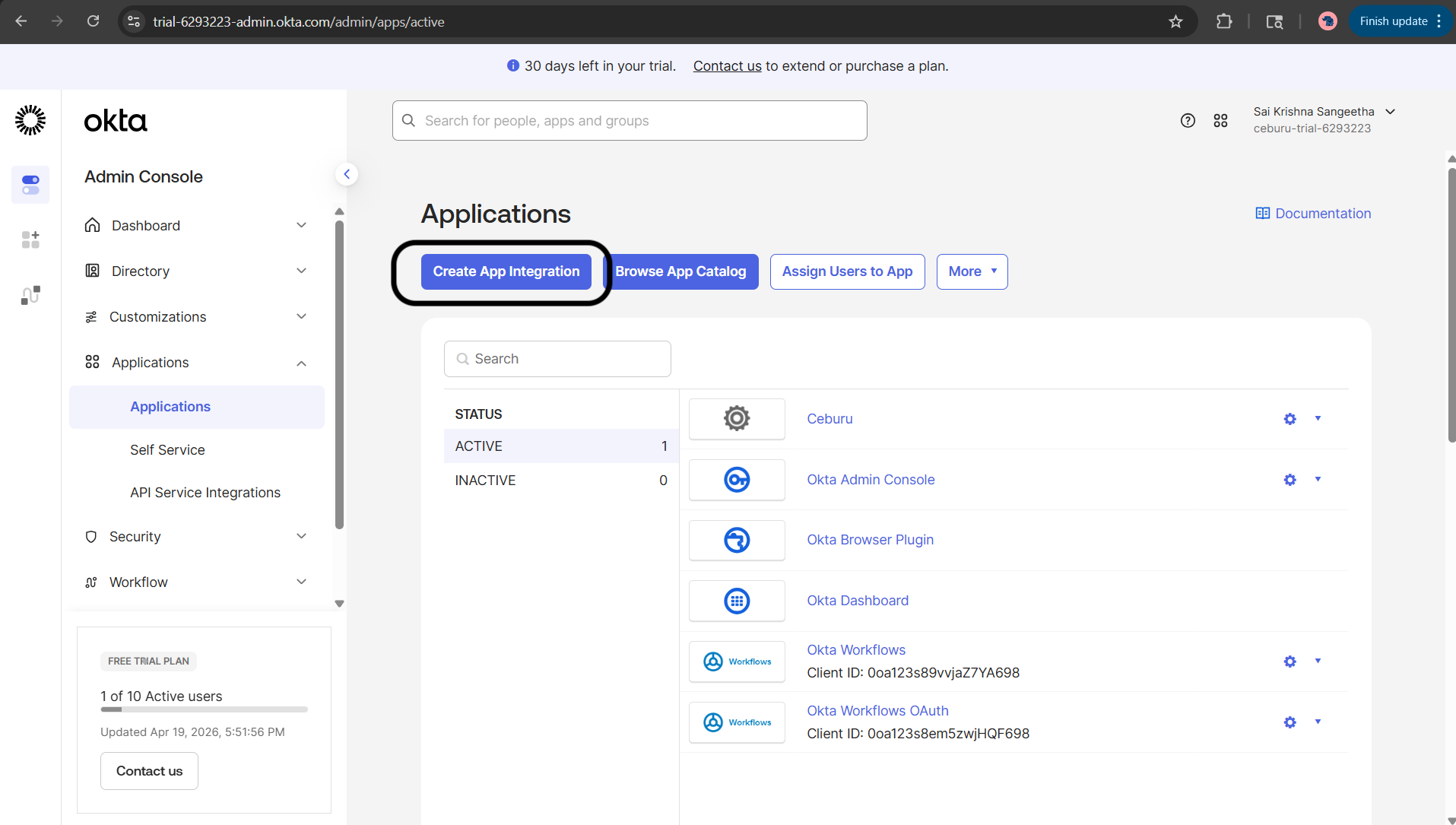Click the browser address bar URL
Screen dimensions: 1456x825
(x=298, y=22)
